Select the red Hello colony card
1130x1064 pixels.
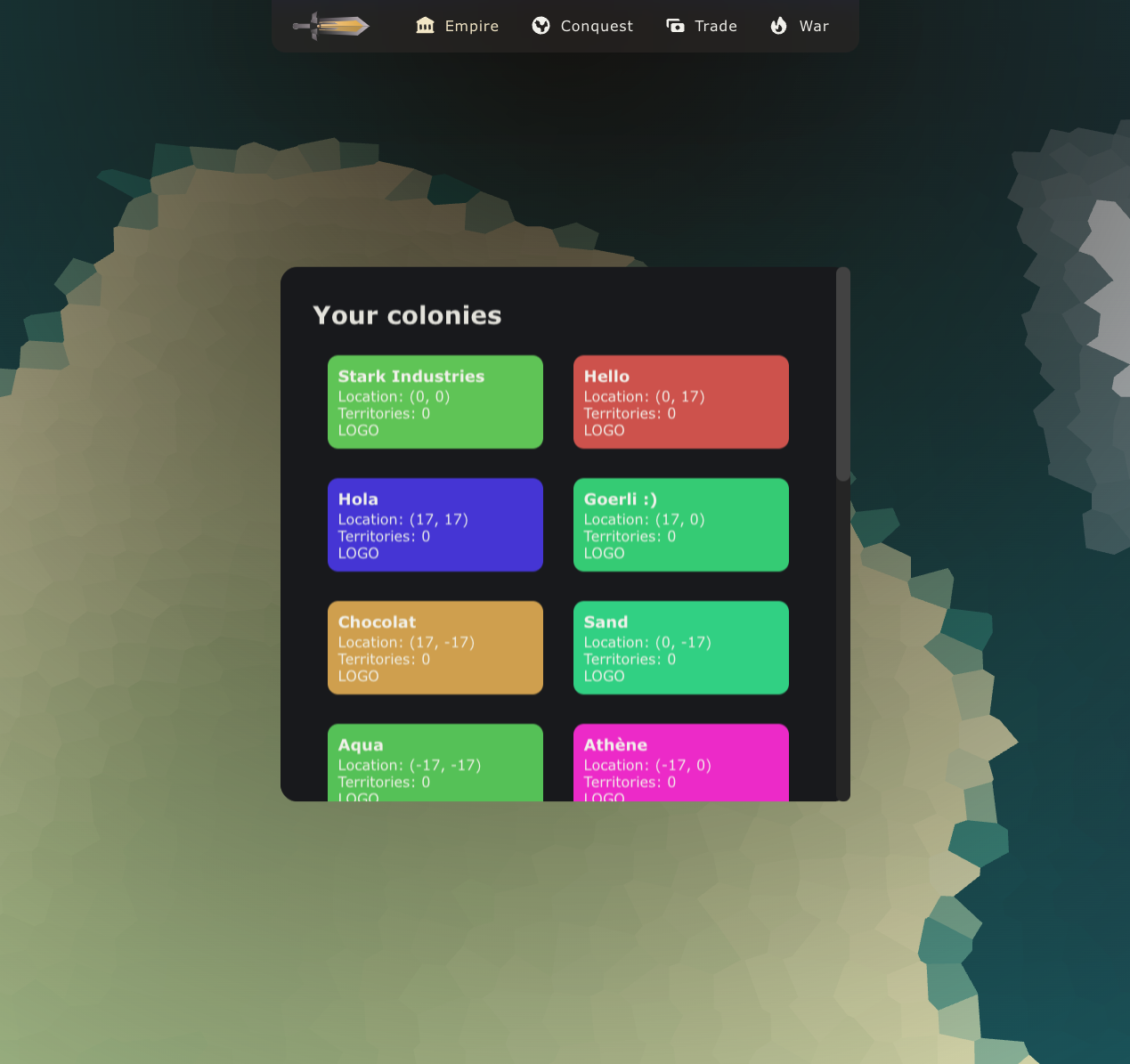pyautogui.click(x=681, y=402)
